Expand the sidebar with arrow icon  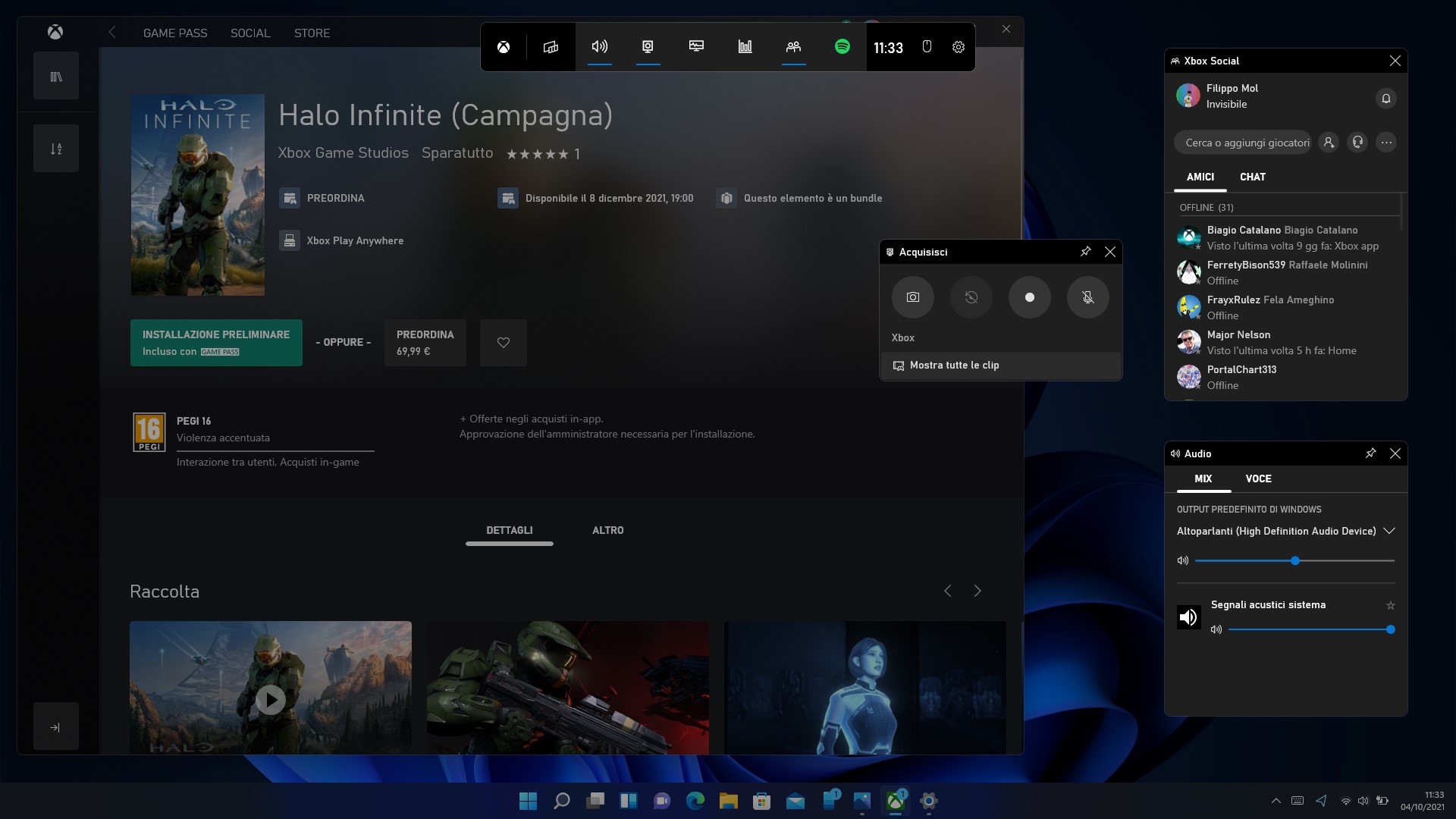[55, 727]
